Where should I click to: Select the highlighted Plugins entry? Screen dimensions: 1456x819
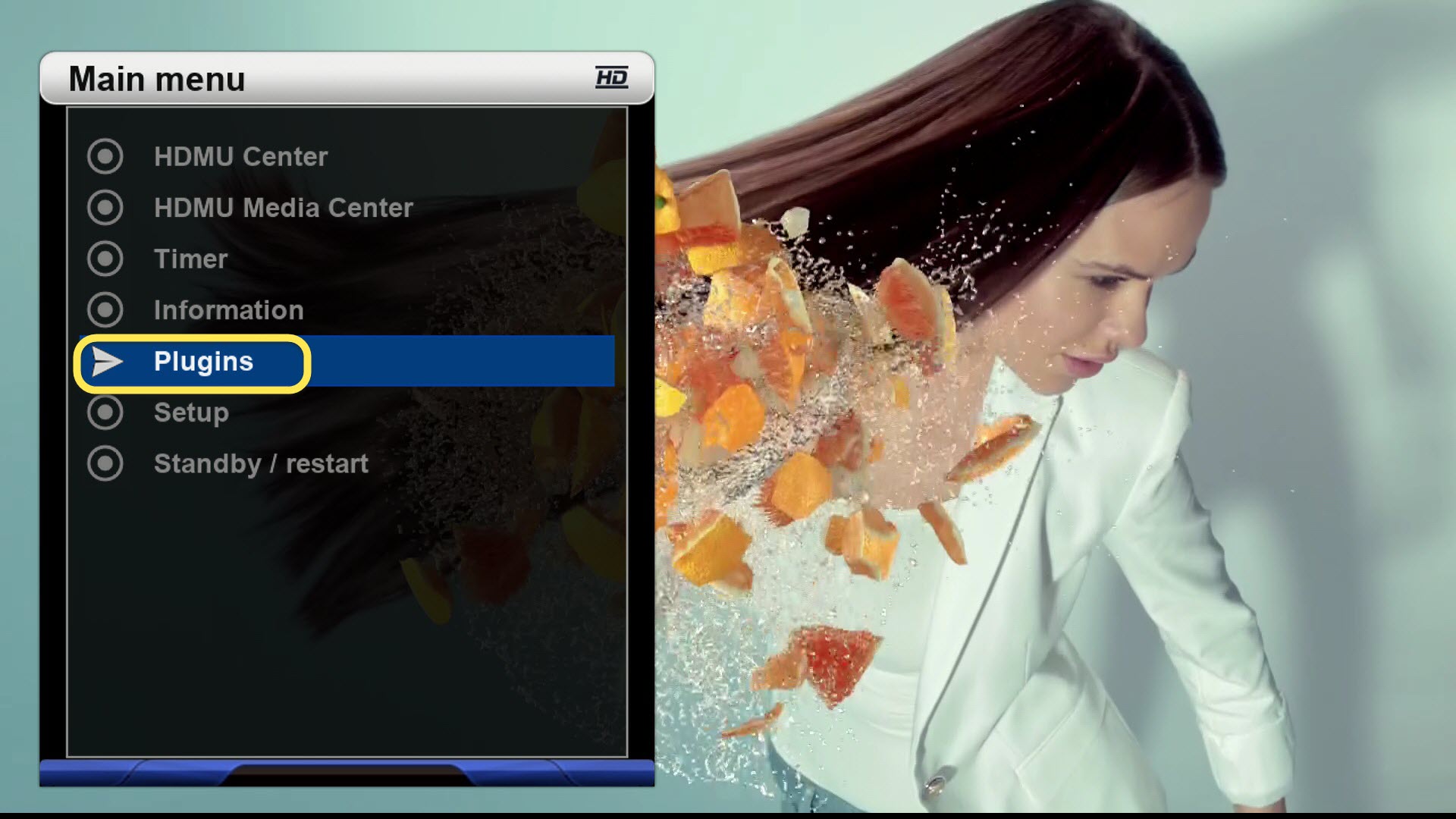pos(347,361)
